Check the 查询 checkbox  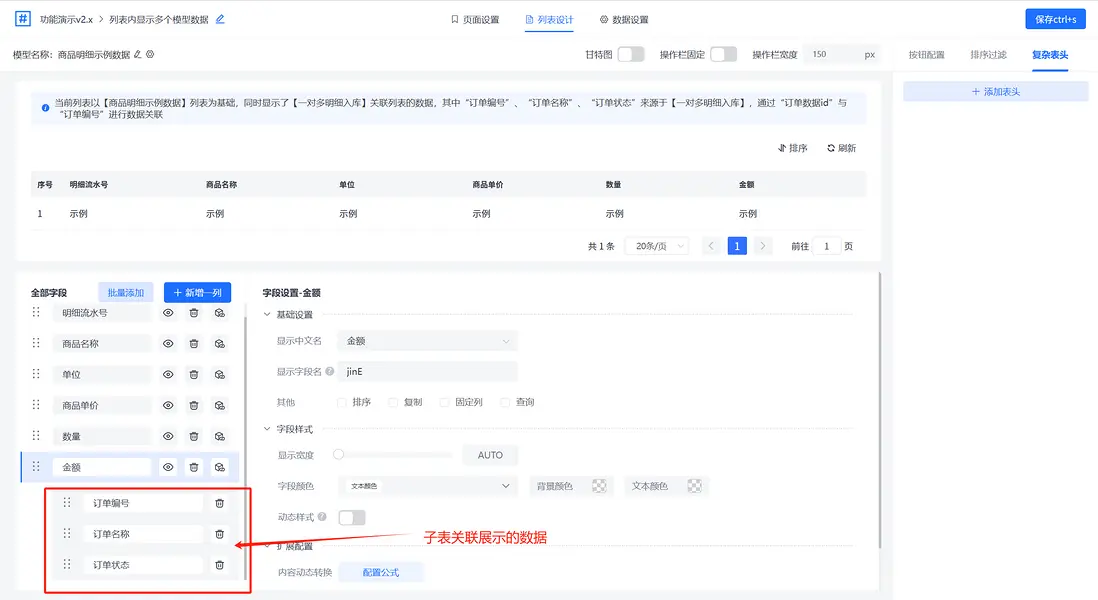(x=505, y=402)
